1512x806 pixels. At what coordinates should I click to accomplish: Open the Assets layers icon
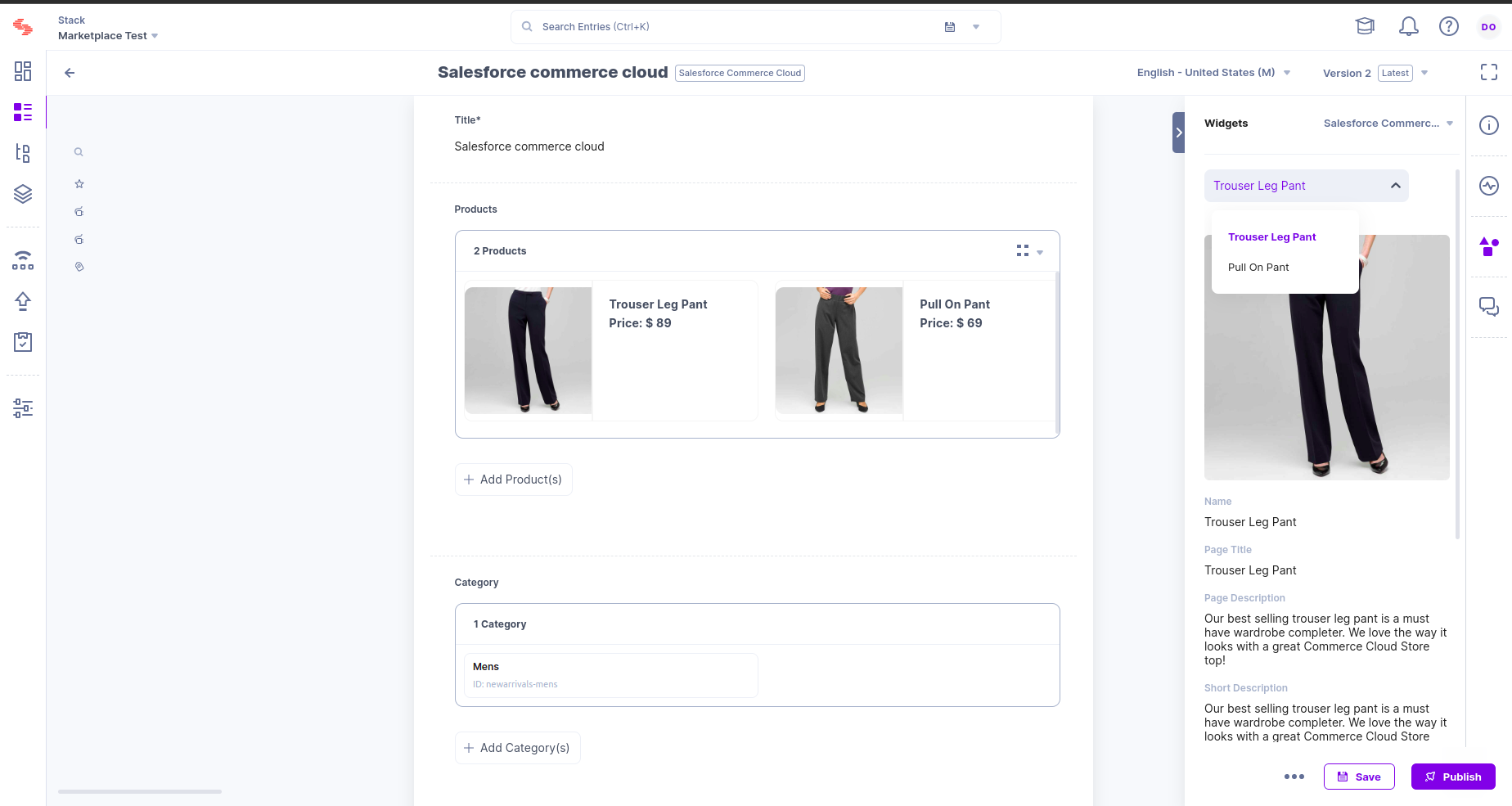tap(23, 194)
